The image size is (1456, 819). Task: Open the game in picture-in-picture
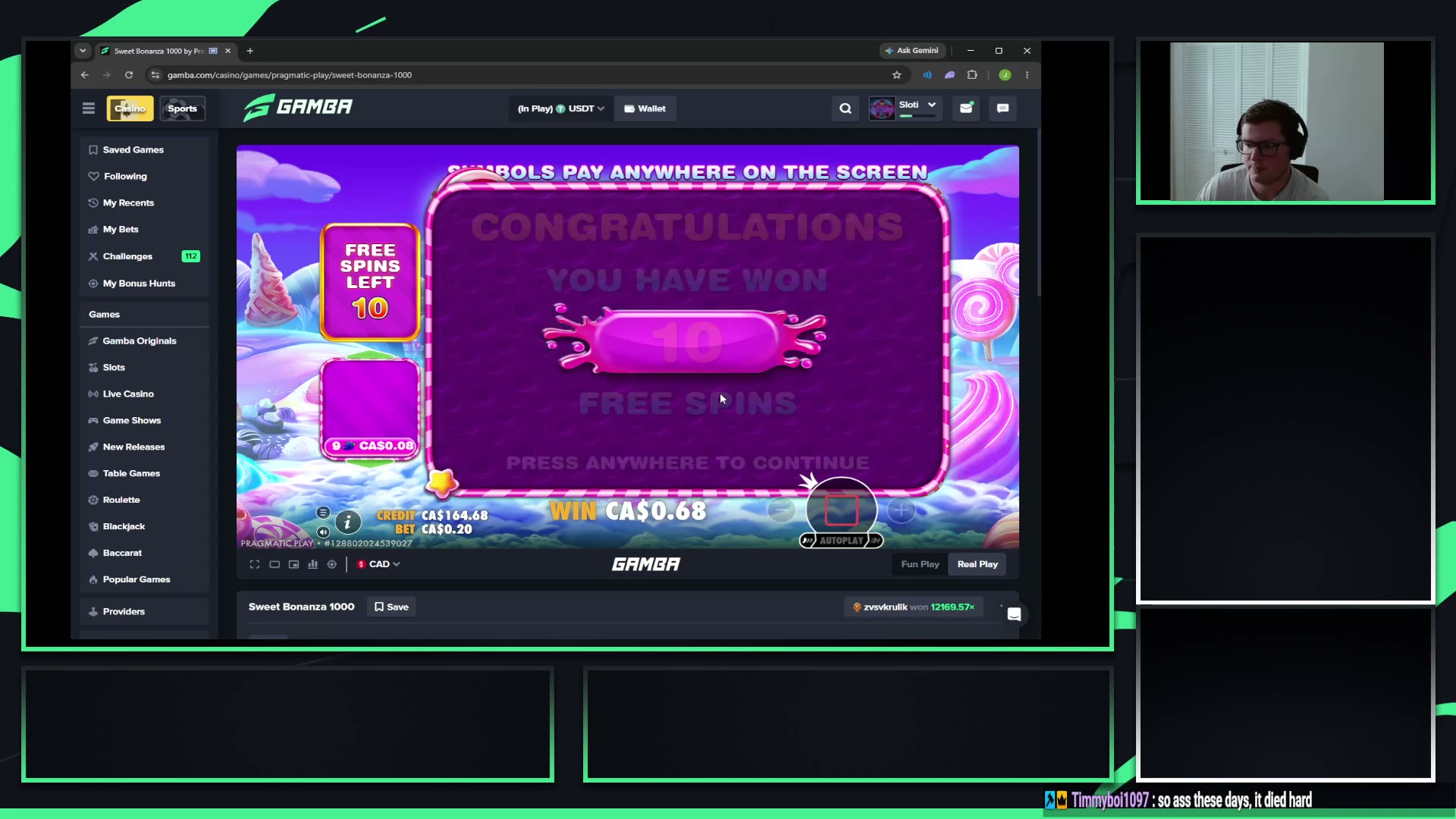tap(293, 564)
